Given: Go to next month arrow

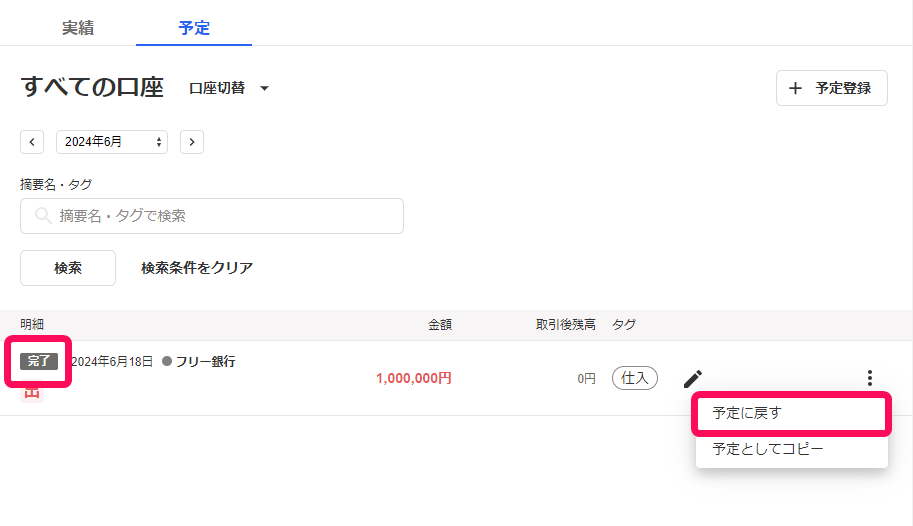Looking at the screenshot, I should (192, 142).
